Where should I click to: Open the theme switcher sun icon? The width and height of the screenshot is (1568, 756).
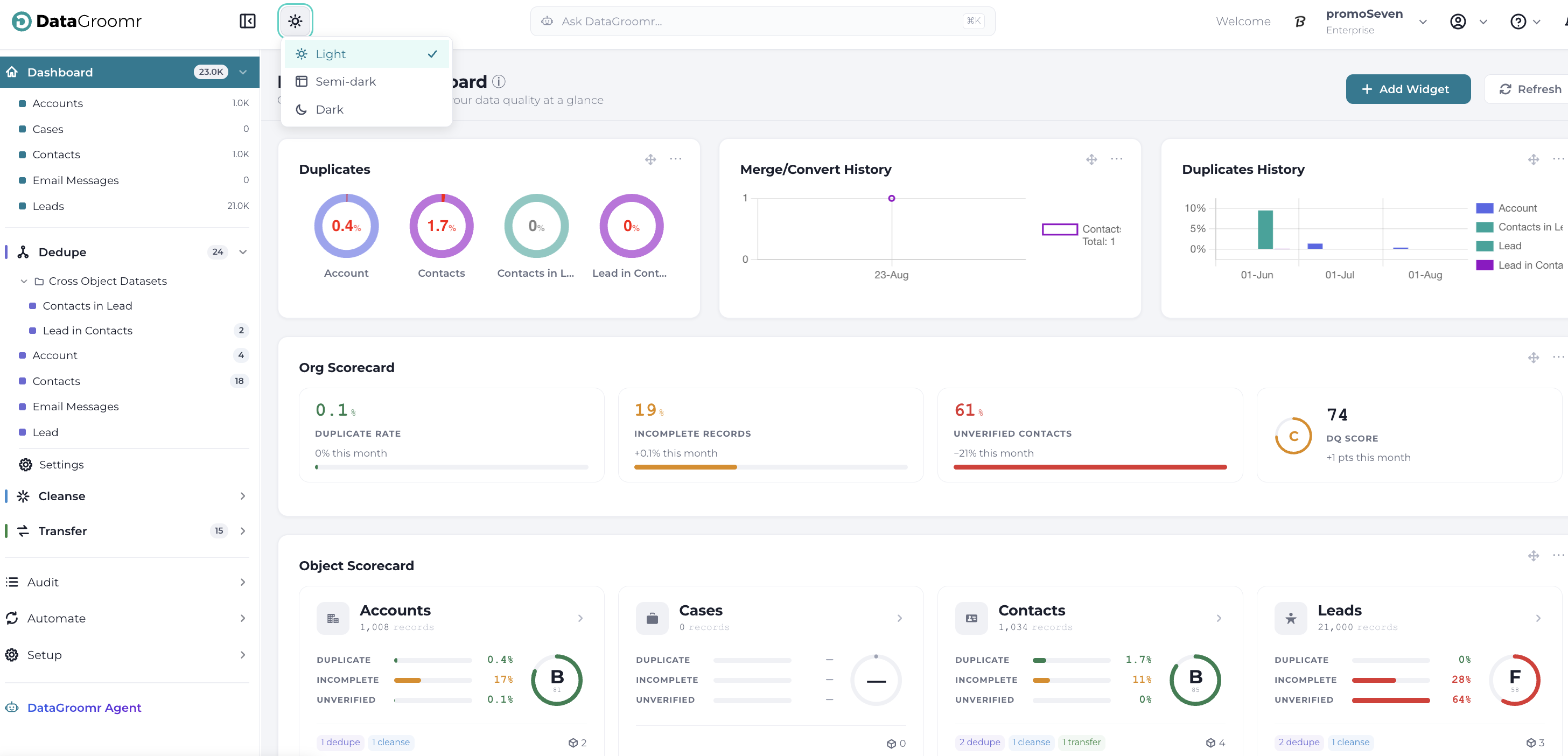pos(295,22)
